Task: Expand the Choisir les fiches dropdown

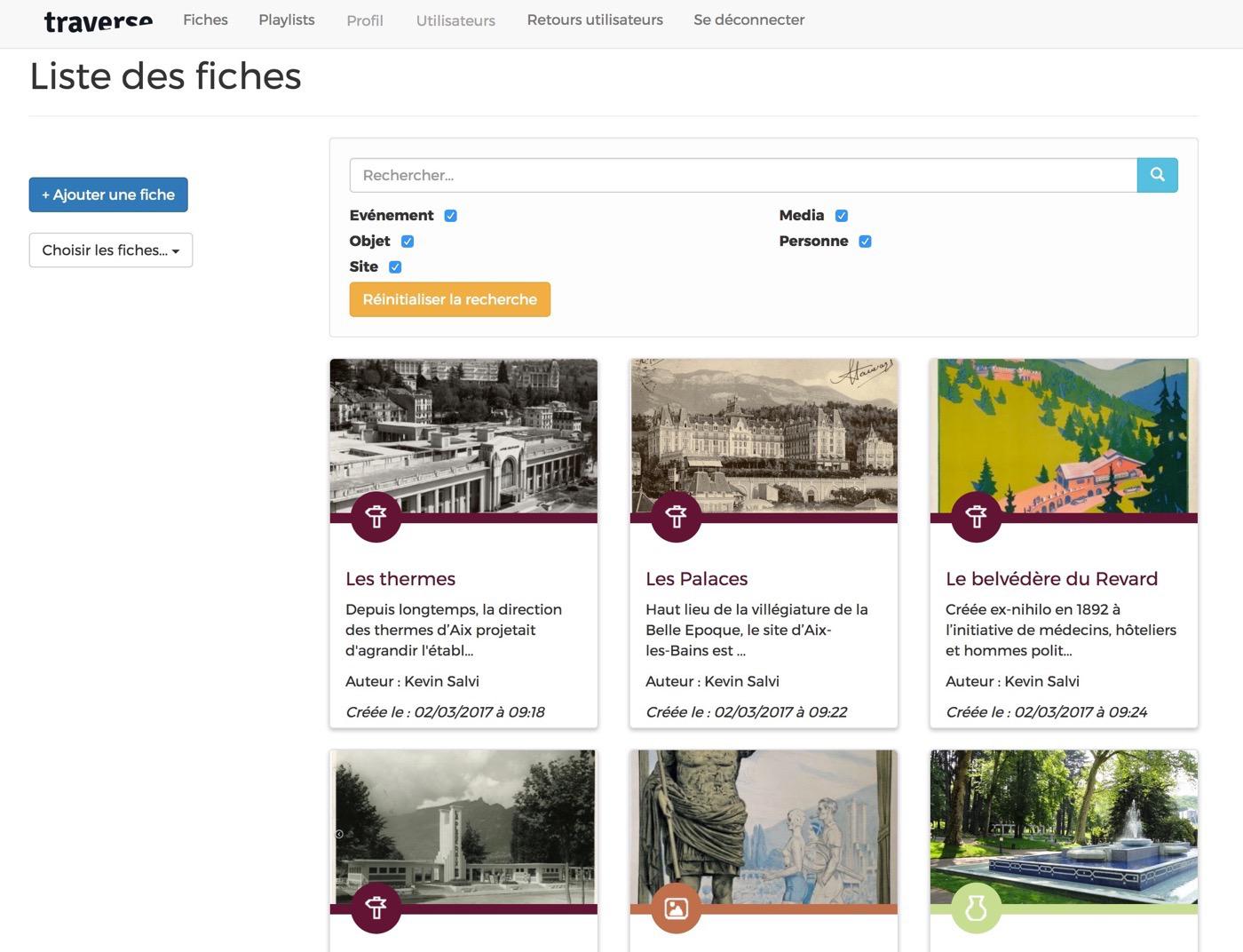Action: [111, 250]
